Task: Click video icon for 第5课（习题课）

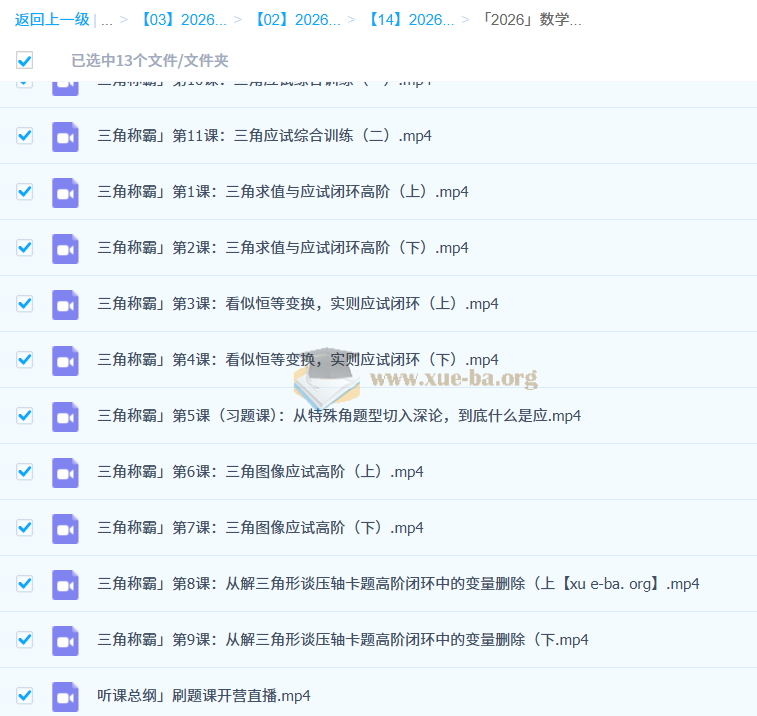Action: pos(65,416)
